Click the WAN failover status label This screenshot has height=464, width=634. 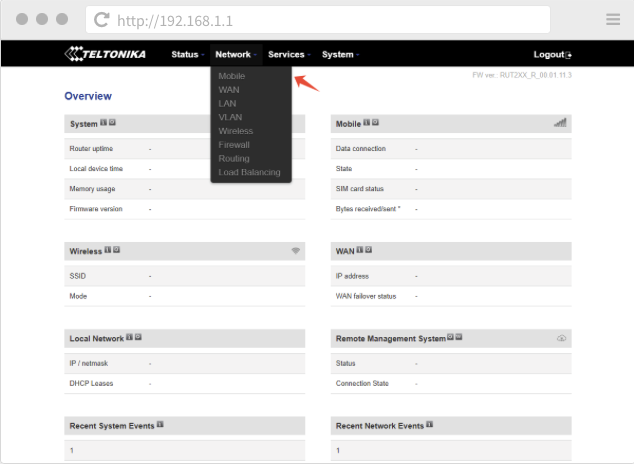pyautogui.click(x=366, y=296)
